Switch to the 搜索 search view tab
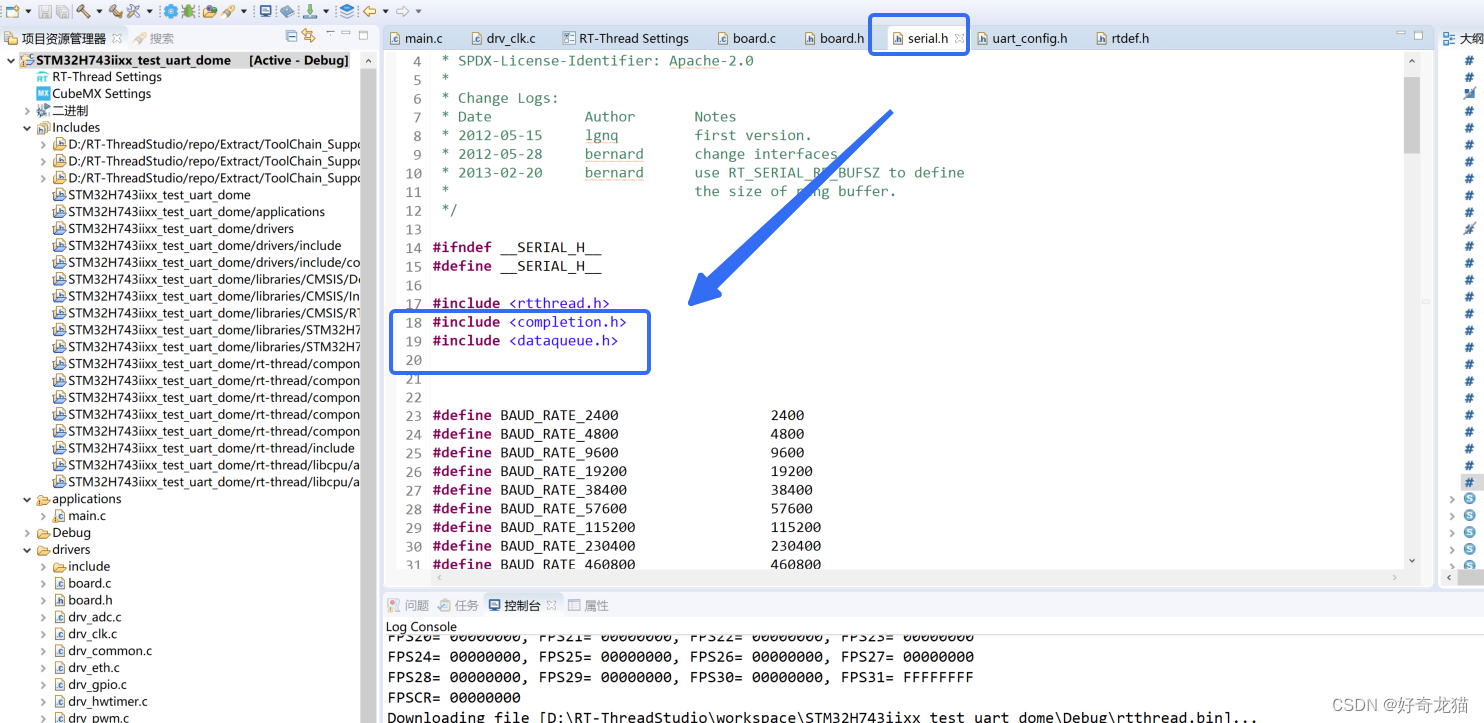Viewport: 1484px width, 723px height. [153, 38]
